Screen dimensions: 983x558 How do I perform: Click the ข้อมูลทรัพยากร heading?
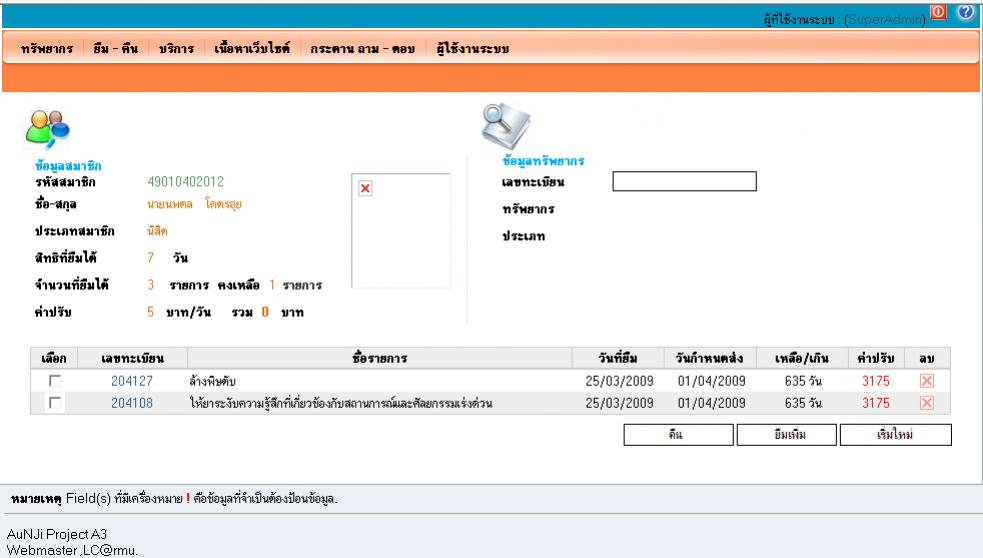(x=544, y=161)
